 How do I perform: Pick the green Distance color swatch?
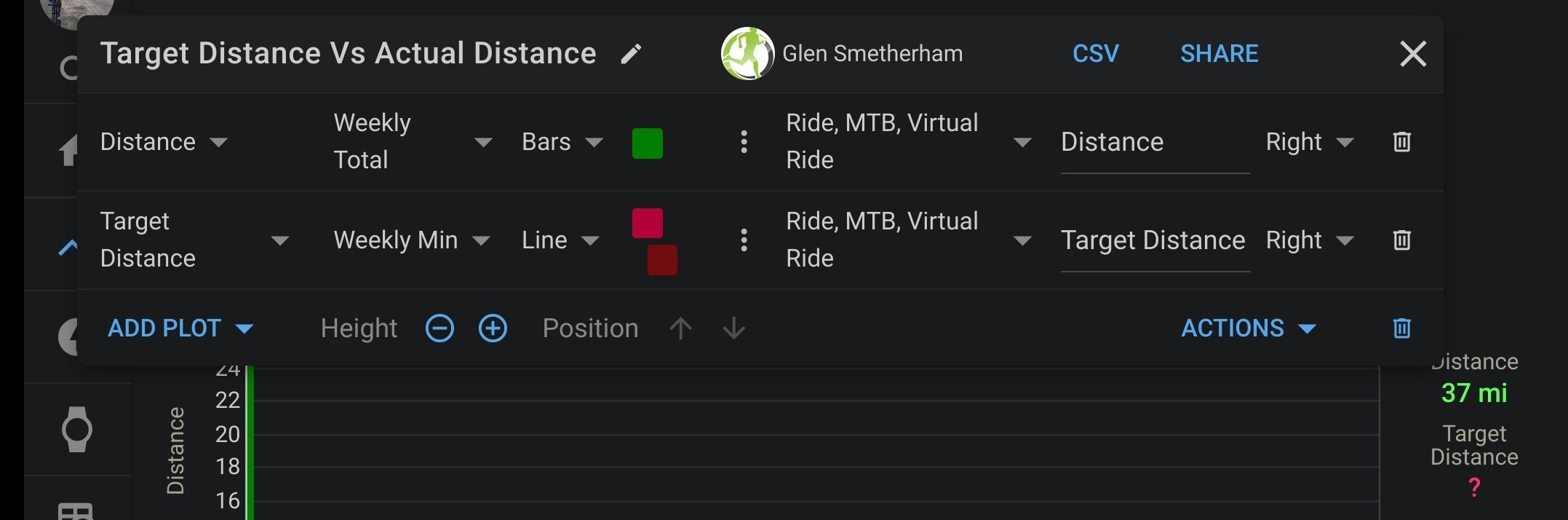[647, 143]
